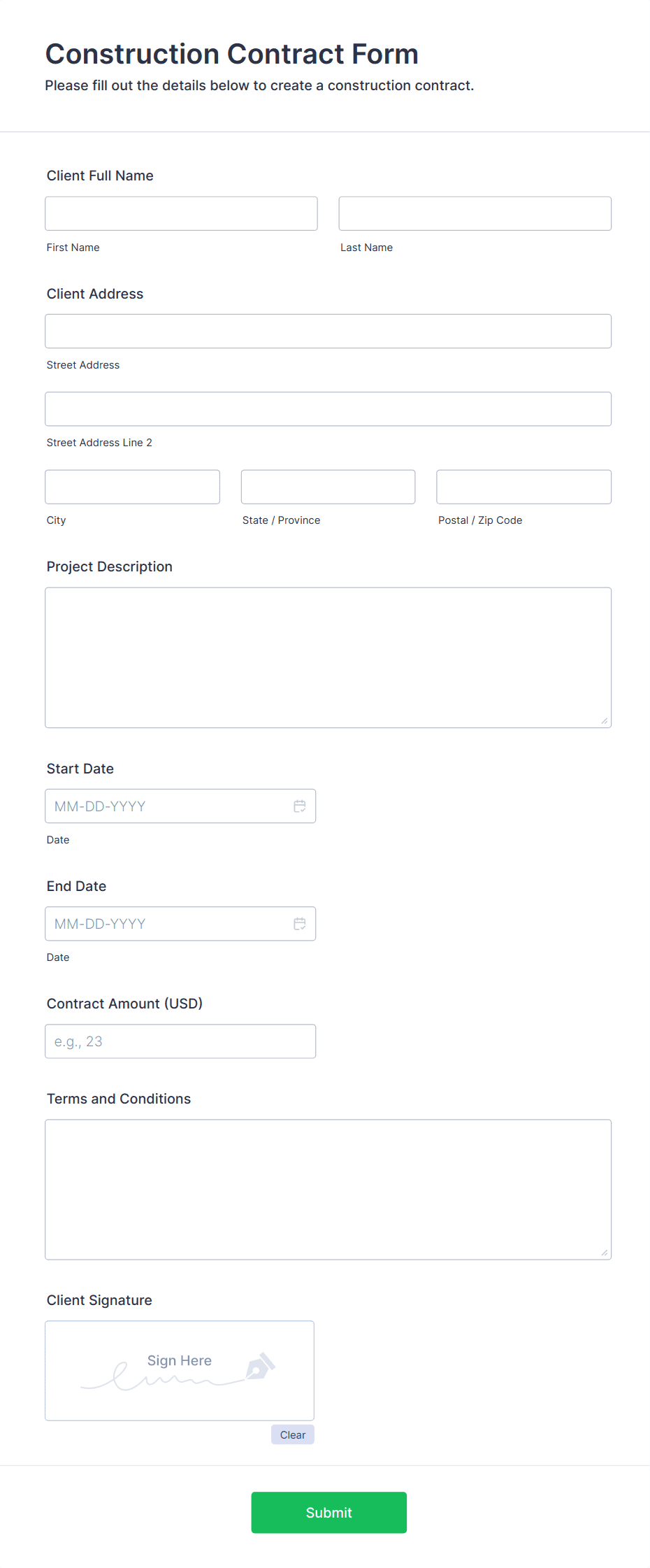Click the City input box

(x=131, y=486)
